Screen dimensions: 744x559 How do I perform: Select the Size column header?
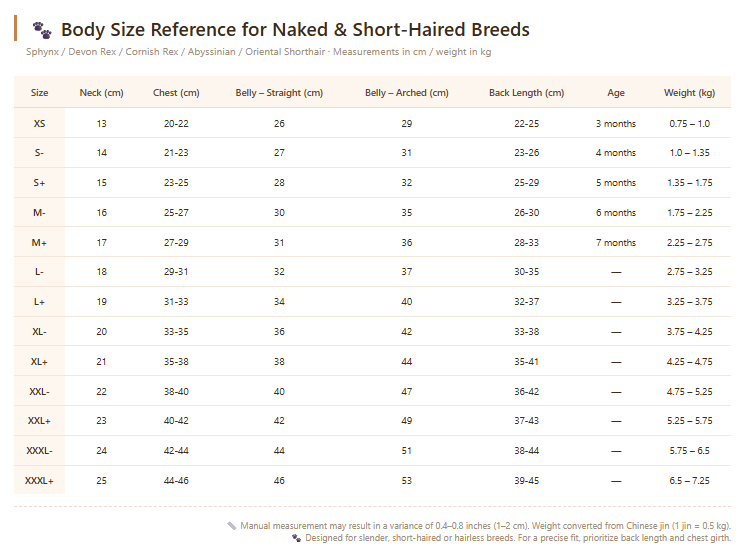[39, 93]
